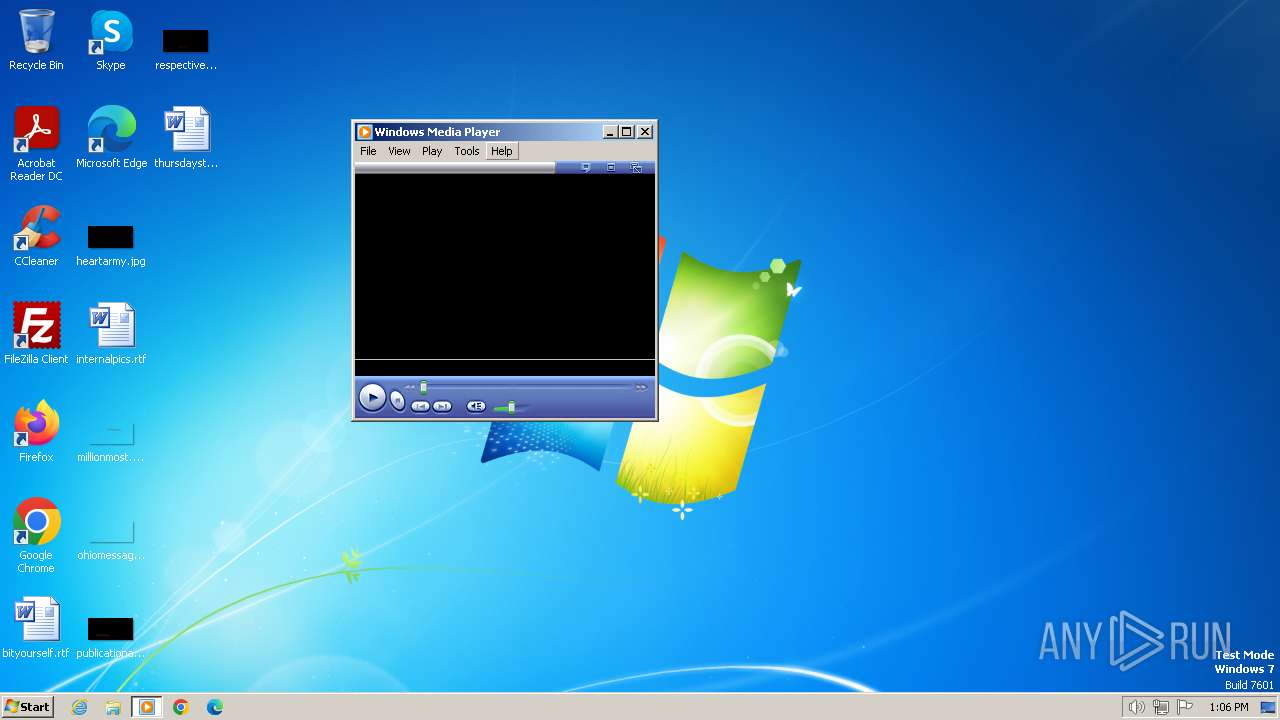Open the system tray volume control
1280x720 pixels.
[1136, 707]
